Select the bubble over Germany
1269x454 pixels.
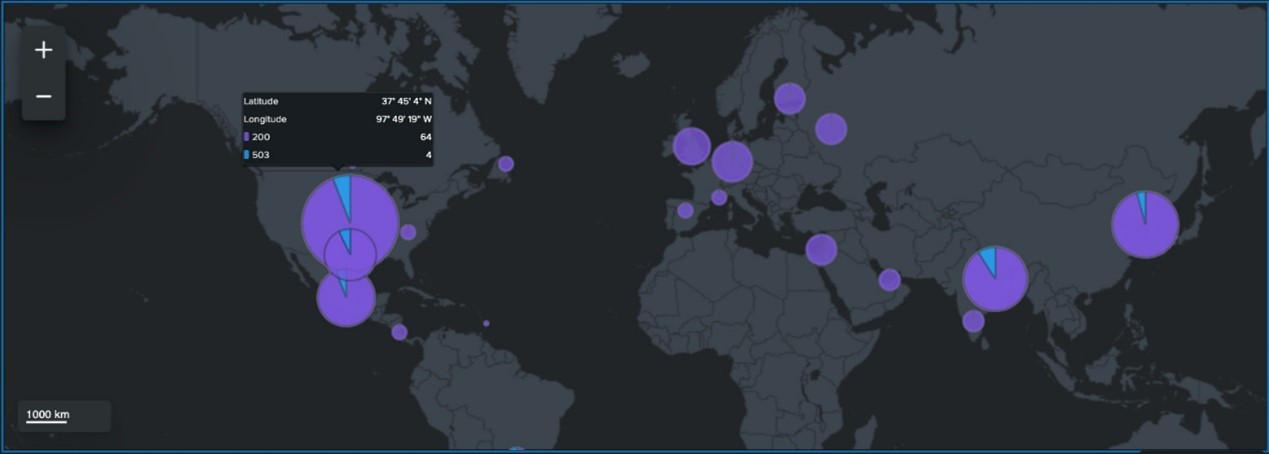(x=732, y=161)
